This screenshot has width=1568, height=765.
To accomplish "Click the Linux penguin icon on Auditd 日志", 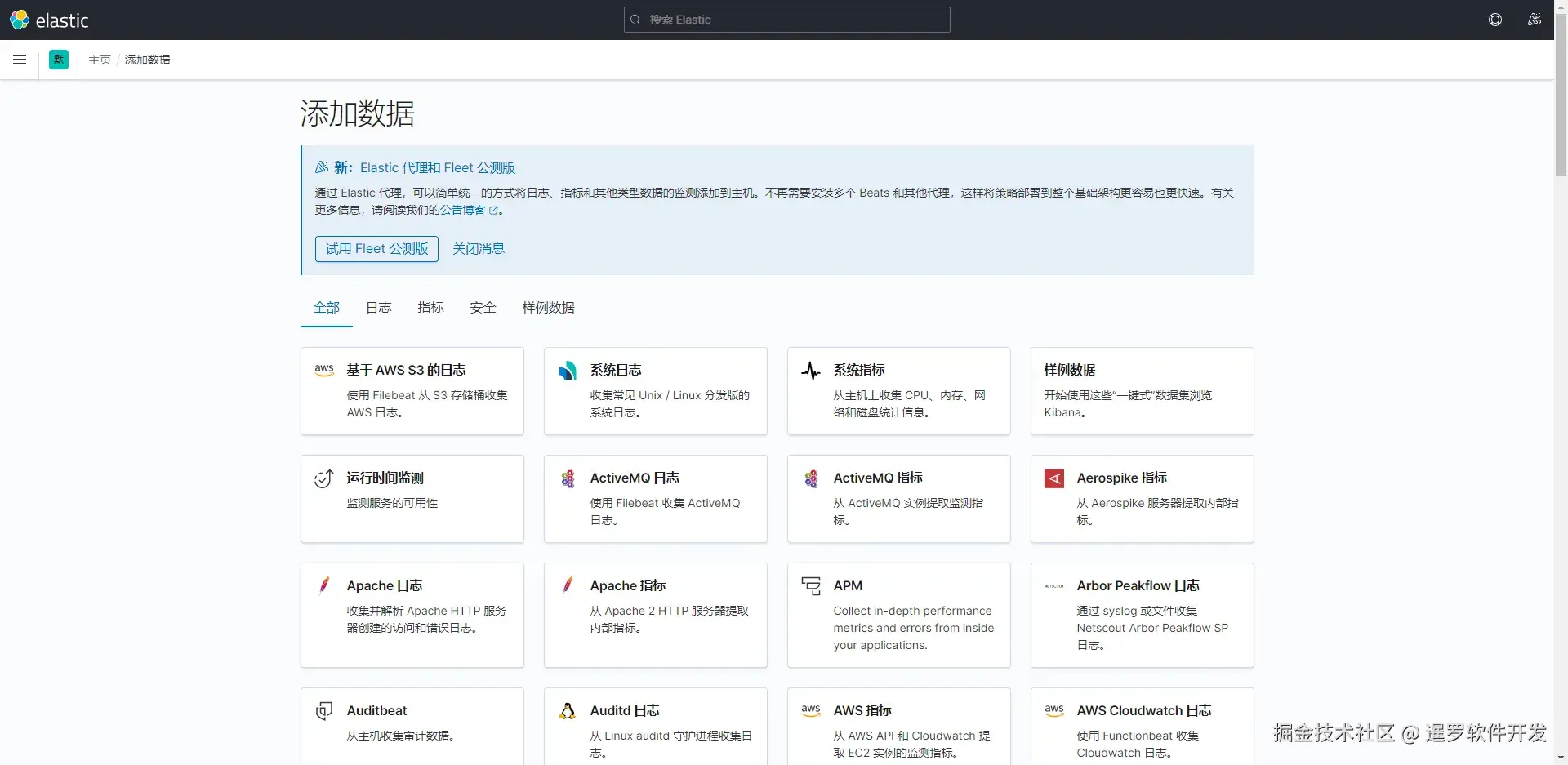I will (x=568, y=711).
